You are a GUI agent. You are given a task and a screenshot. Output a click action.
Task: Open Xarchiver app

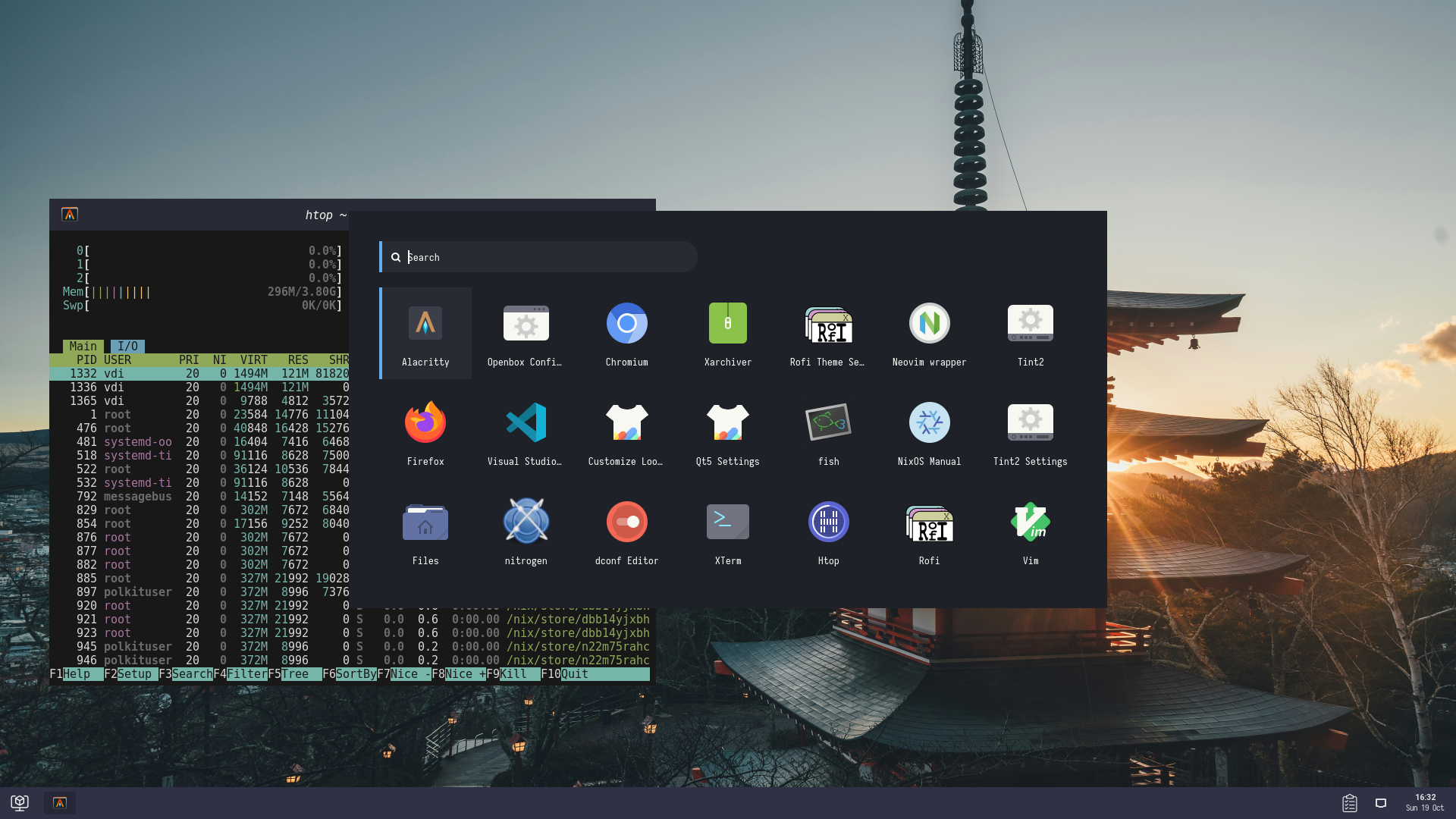[x=727, y=334]
